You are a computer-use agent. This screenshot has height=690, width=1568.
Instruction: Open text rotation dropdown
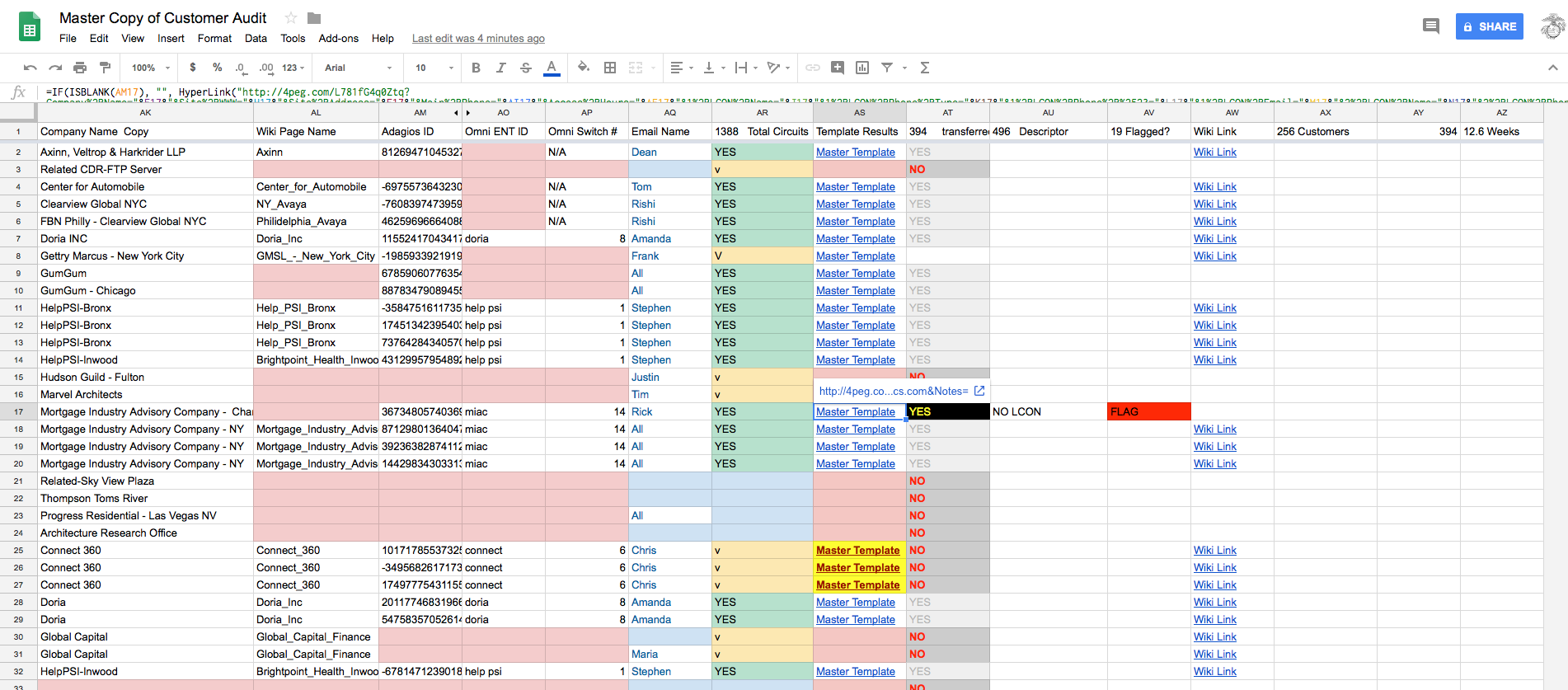pyautogui.click(x=777, y=68)
